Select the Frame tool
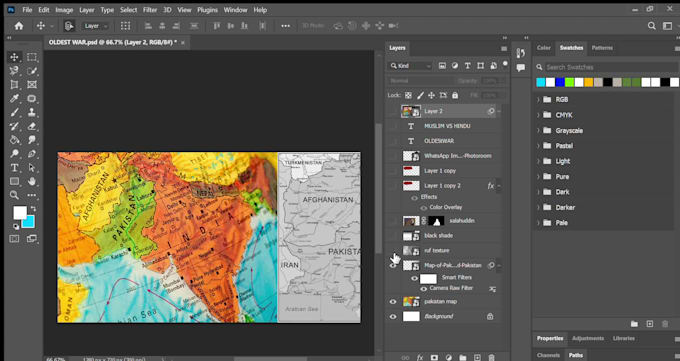 [x=32, y=85]
